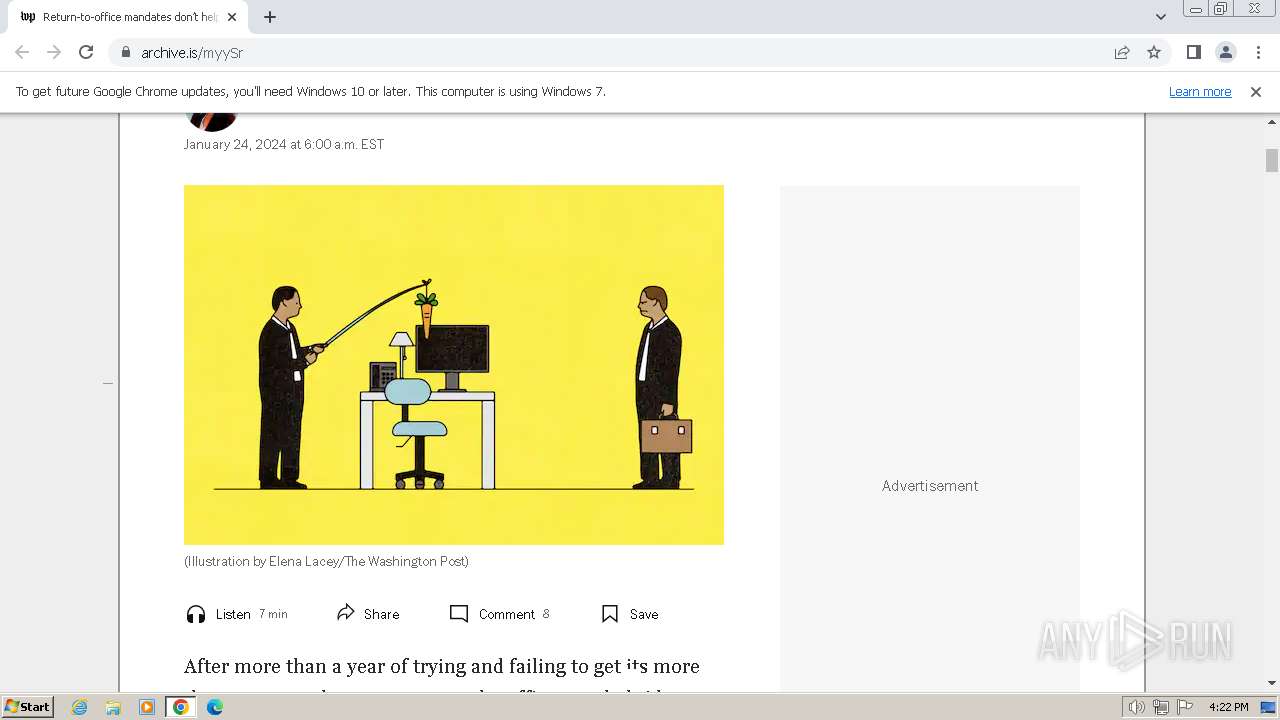Open Microsoft Edge from the taskbar
This screenshot has width=1280, height=720.
(x=215, y=707)
